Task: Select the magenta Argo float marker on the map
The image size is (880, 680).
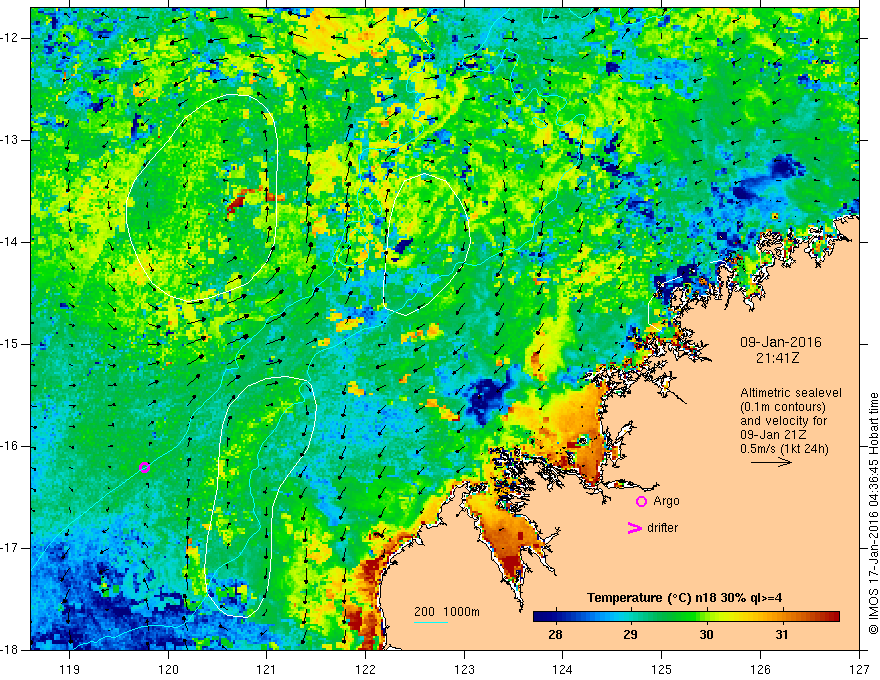Action: (x=144, y=467)
